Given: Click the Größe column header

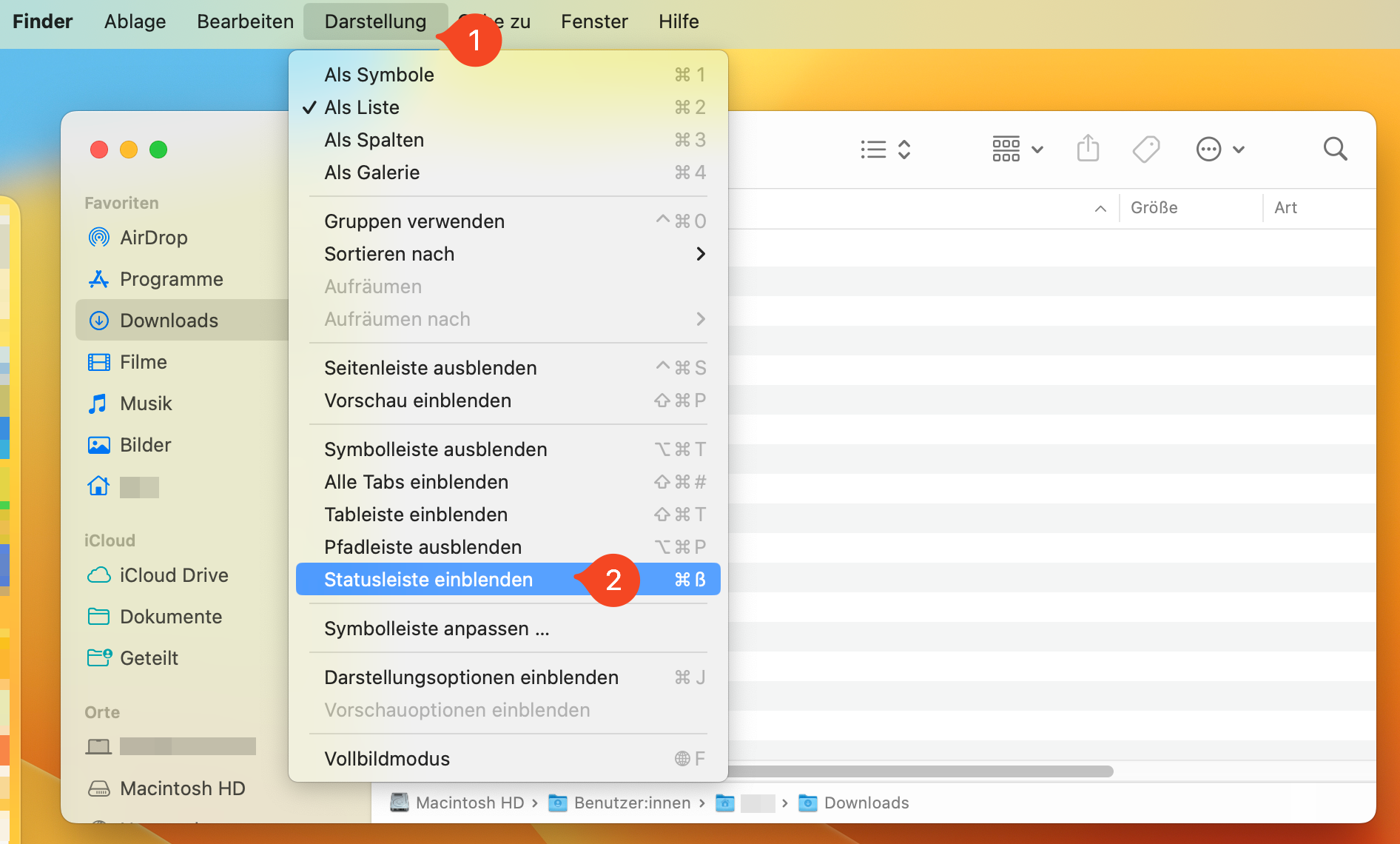Looking at the screenshot, I should point(1191,208).
